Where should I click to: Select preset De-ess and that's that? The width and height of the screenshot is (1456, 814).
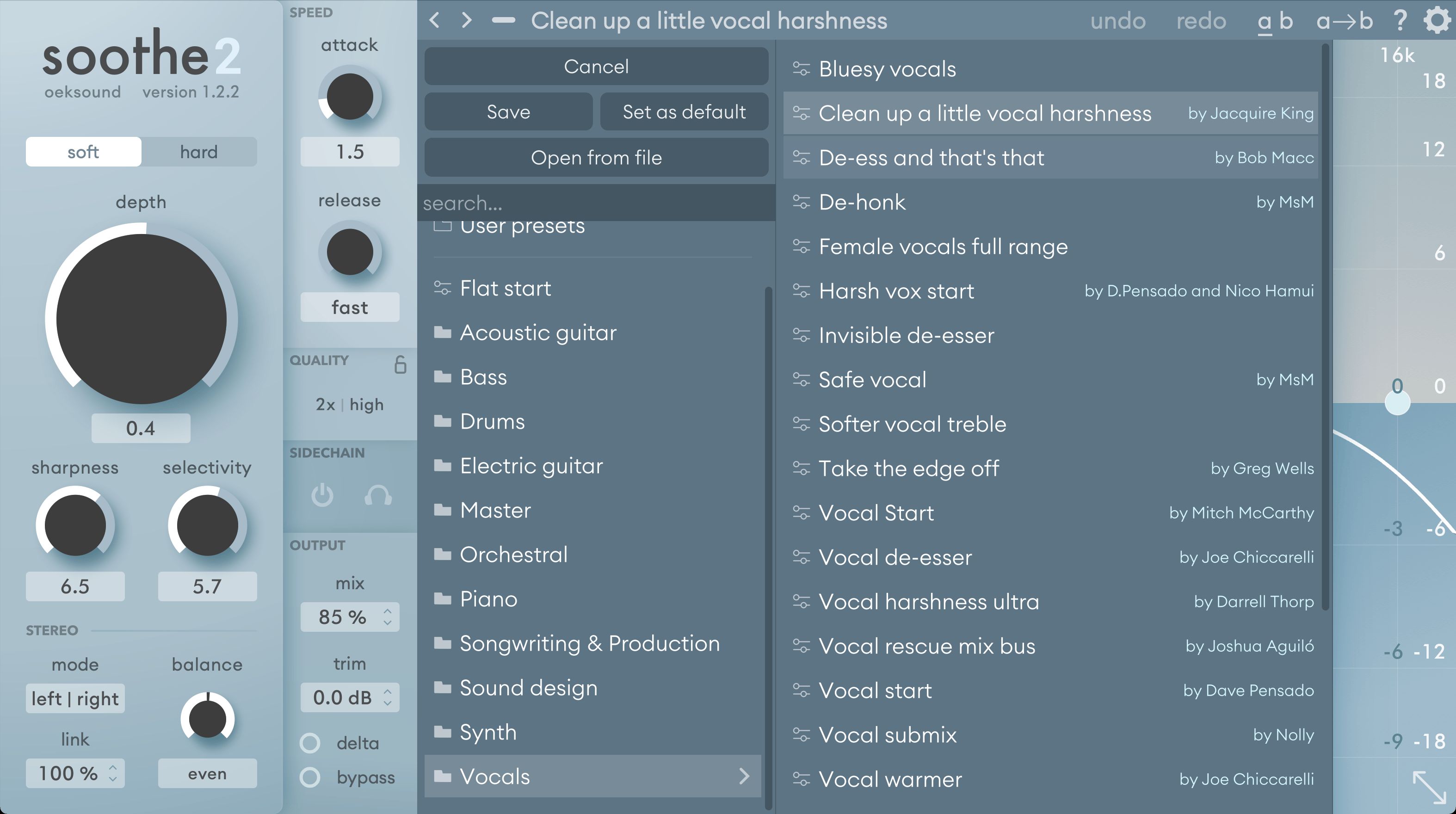click(1058, 157)
